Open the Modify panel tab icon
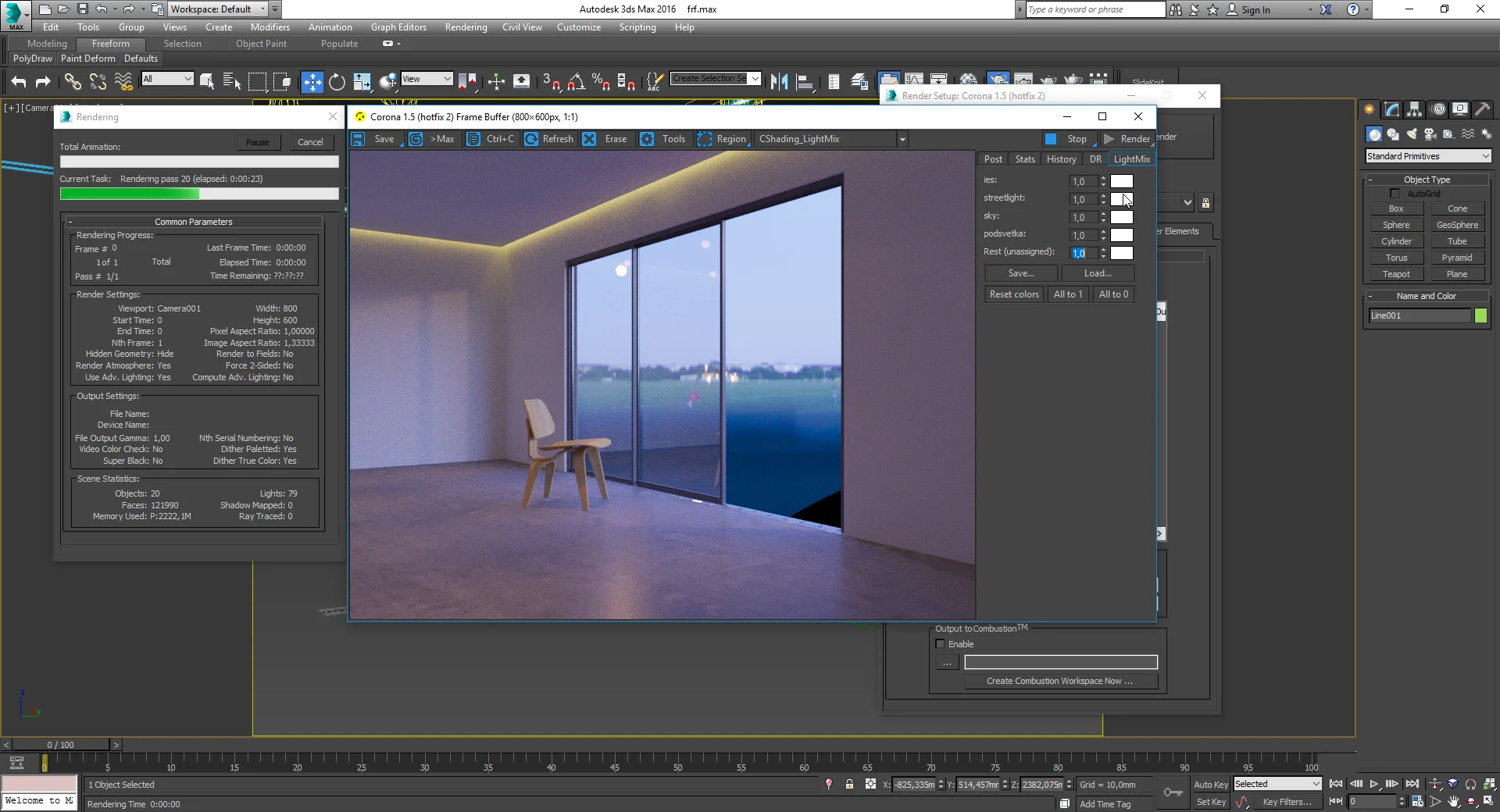Screen dimensions: 1500x812 click(1392, 109)
